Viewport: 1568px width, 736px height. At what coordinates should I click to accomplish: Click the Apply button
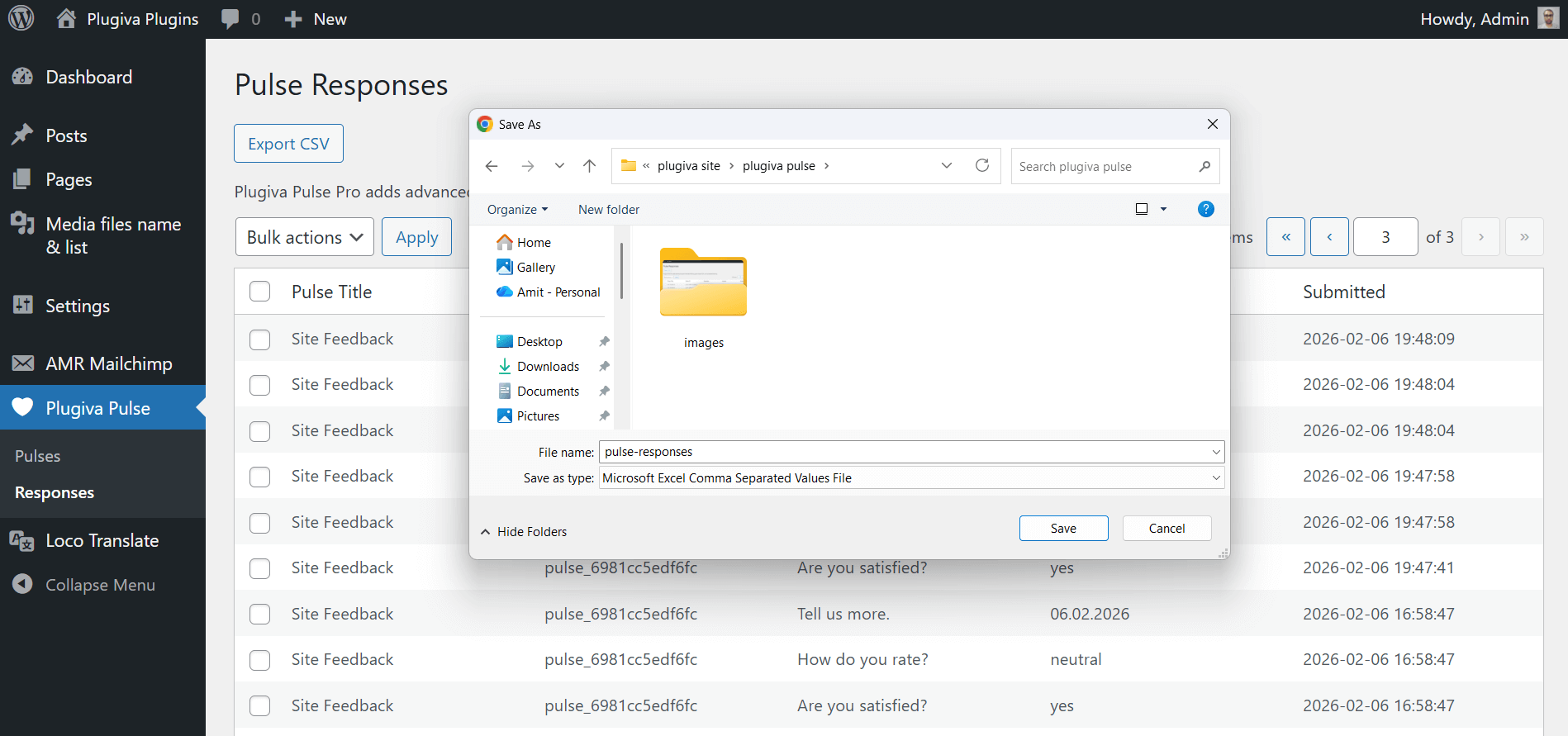417,237
